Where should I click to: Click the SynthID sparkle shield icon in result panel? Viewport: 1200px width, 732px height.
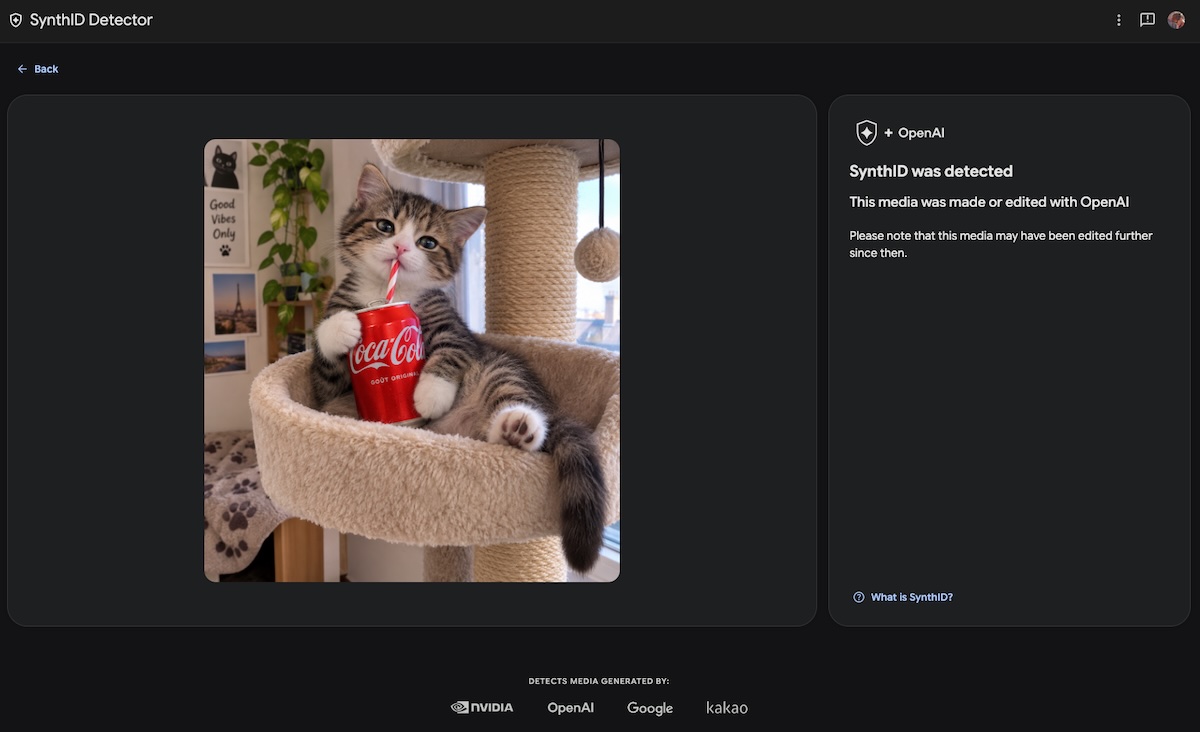(x=866, y=133)
